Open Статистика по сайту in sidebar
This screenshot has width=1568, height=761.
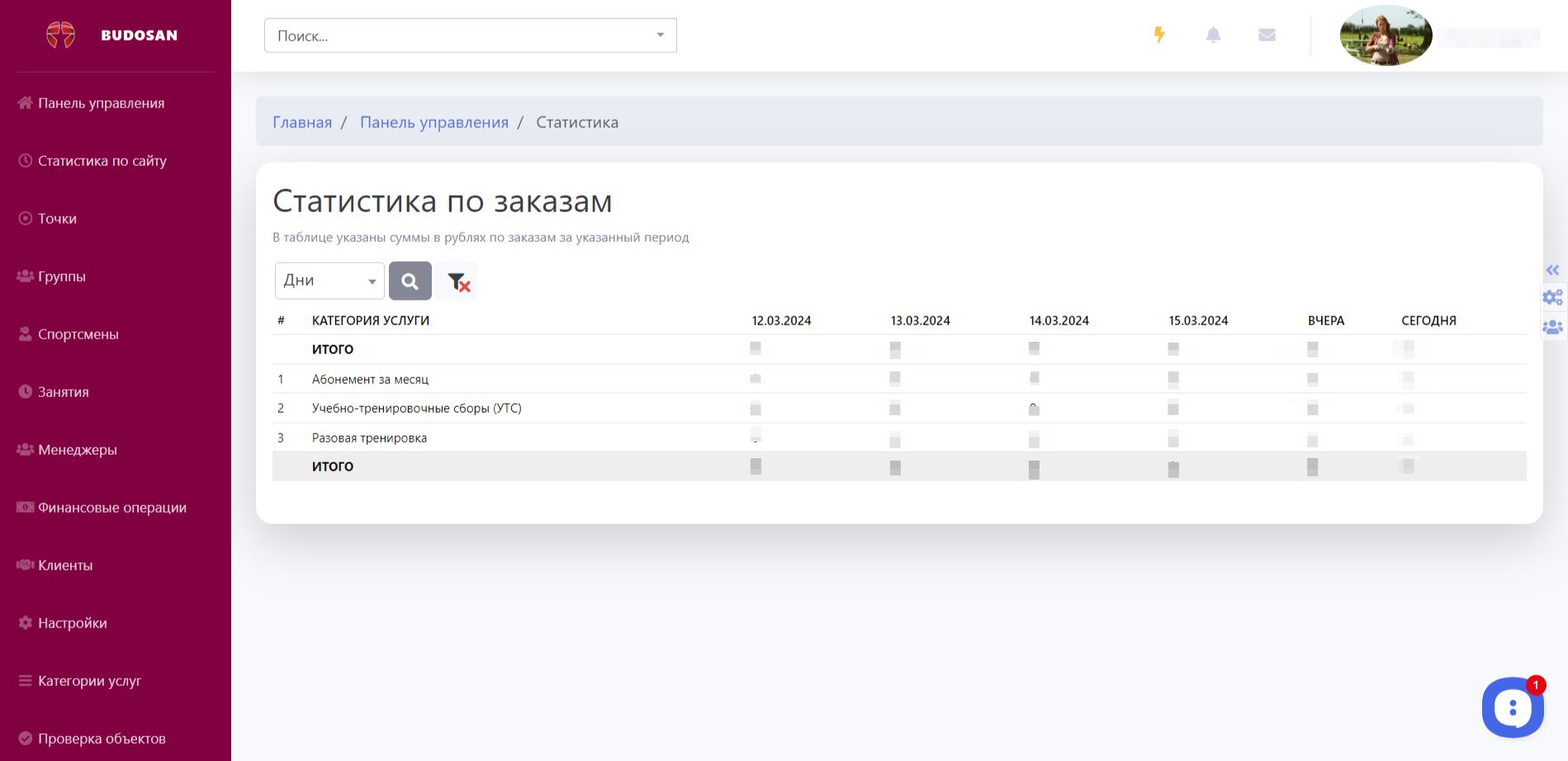[x=102, y=161]
